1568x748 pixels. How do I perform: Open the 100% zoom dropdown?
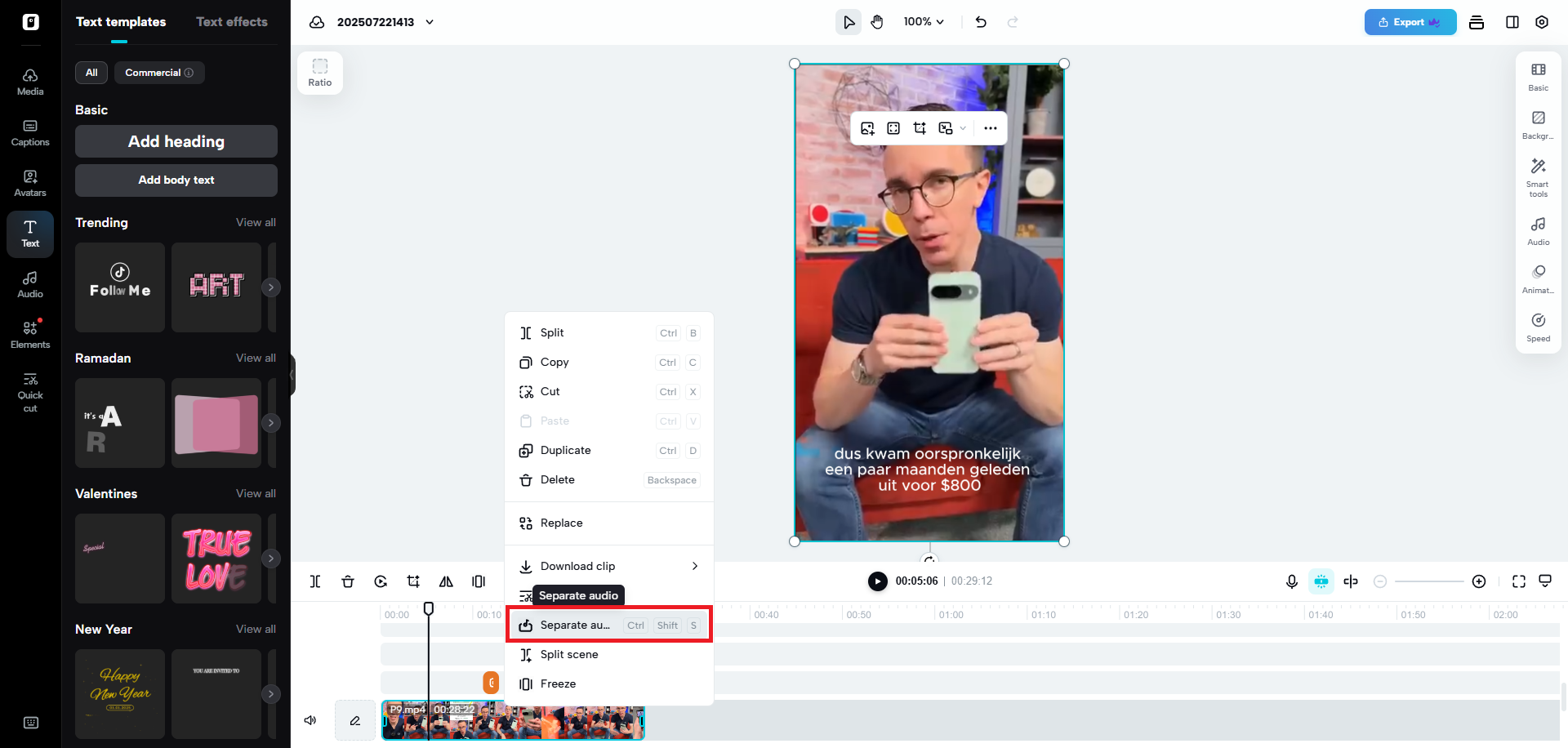[924, 22]
